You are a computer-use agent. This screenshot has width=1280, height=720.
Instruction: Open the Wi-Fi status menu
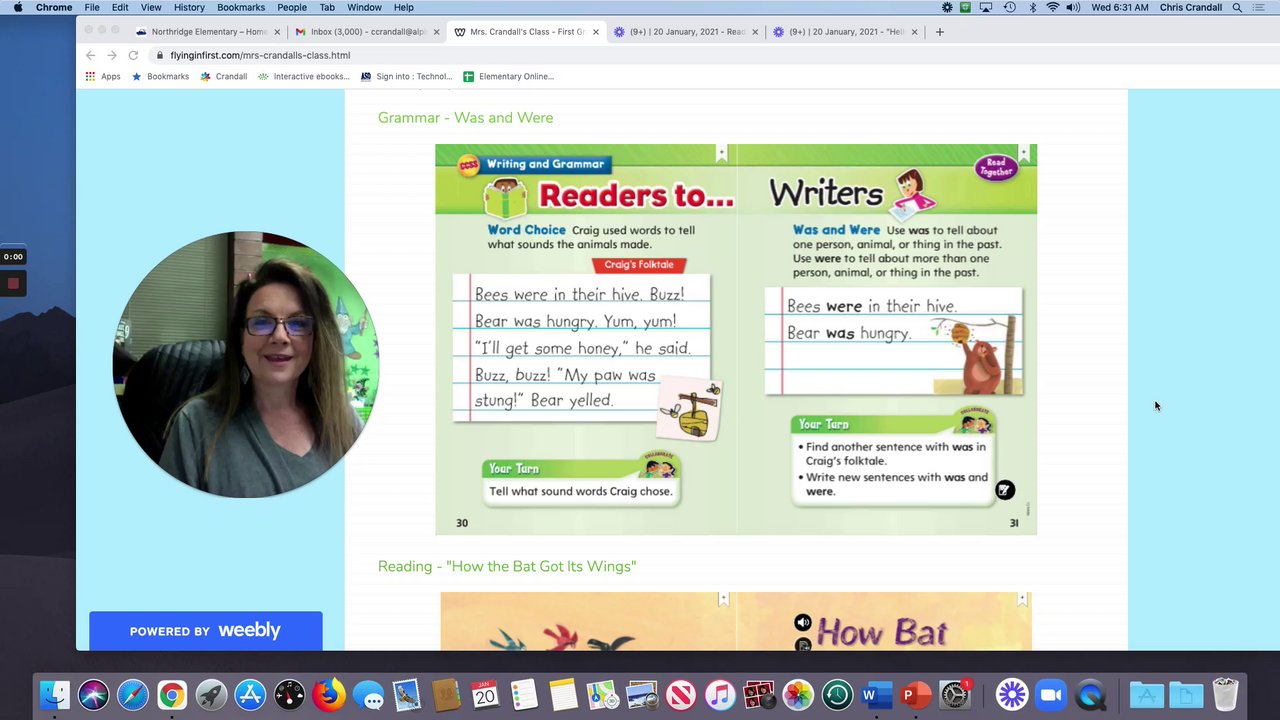pyautogui.click(x=1052, y=7)
